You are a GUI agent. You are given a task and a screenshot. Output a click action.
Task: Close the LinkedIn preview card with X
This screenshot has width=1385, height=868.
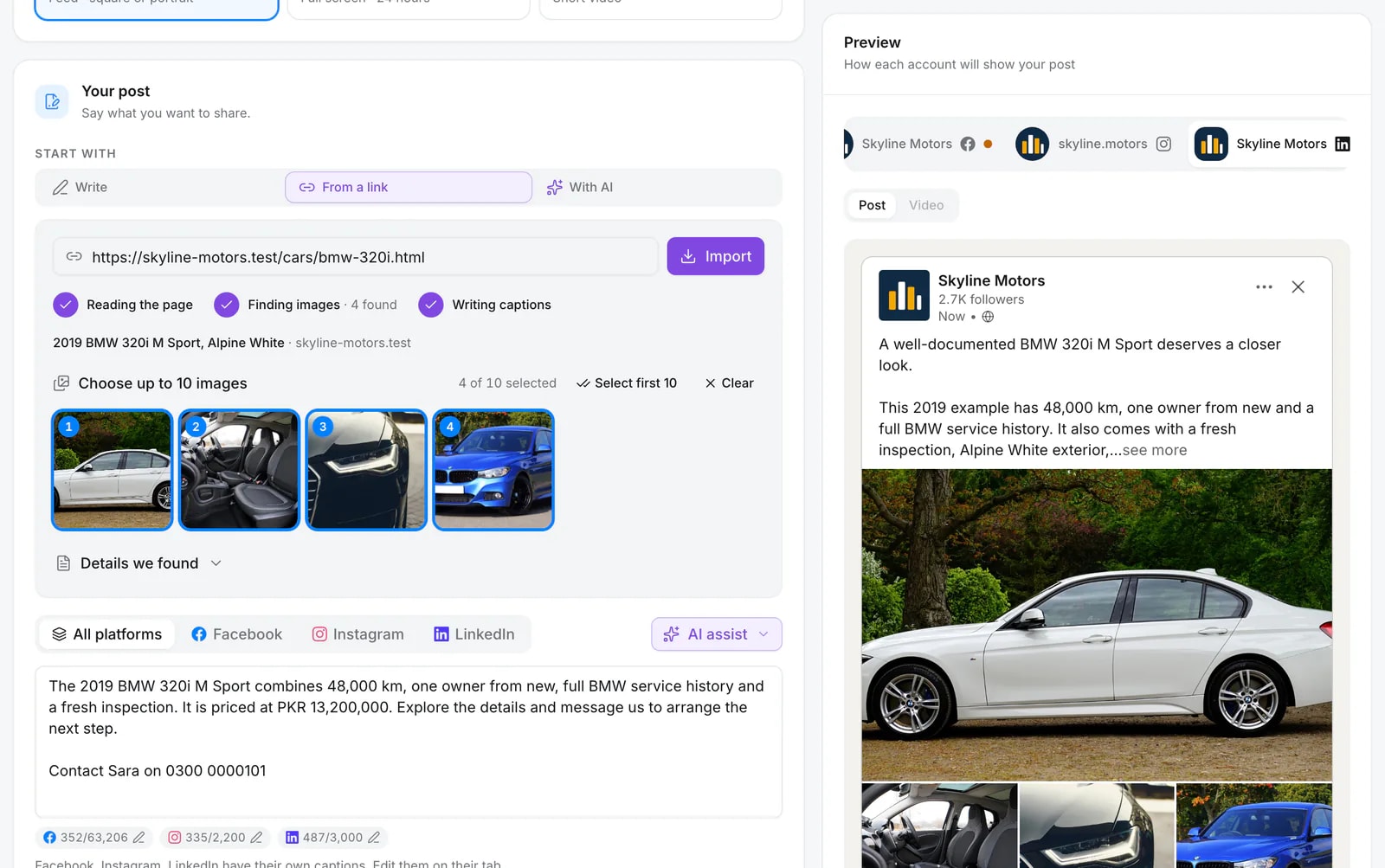pos(1298,287)
